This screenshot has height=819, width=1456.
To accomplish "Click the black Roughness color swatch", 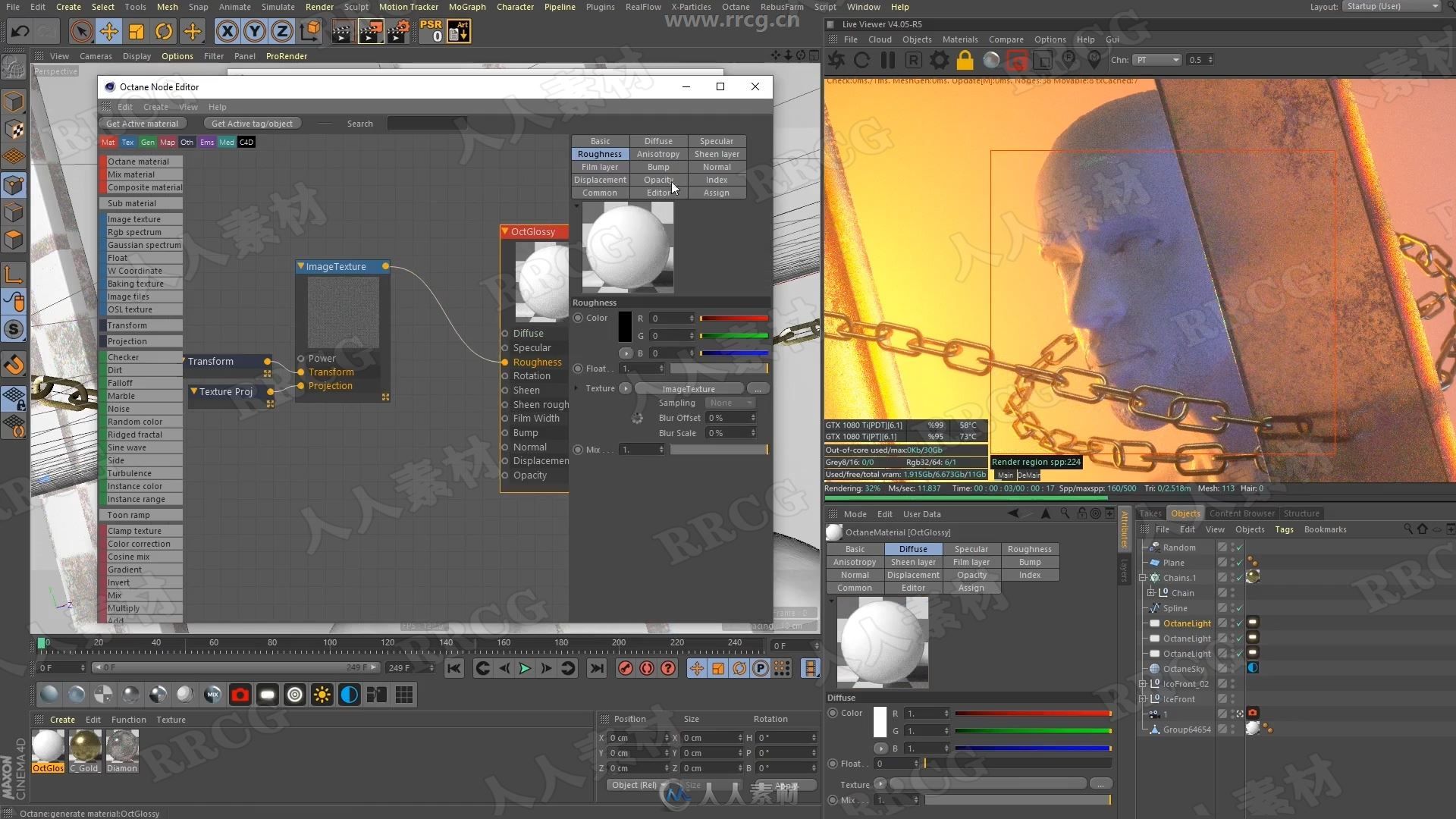I will coord(625,326).
